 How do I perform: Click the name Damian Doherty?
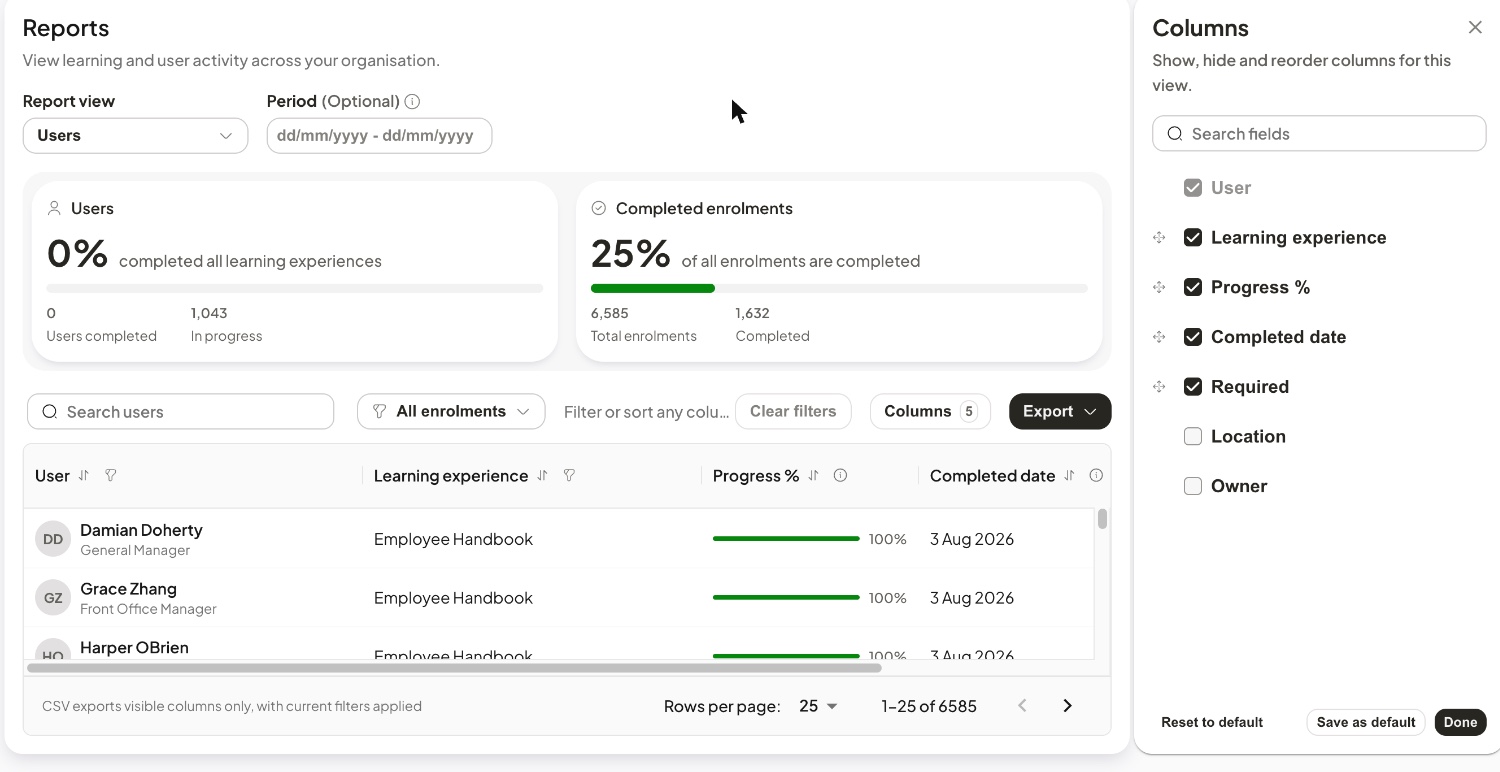(x=141, y=530)
